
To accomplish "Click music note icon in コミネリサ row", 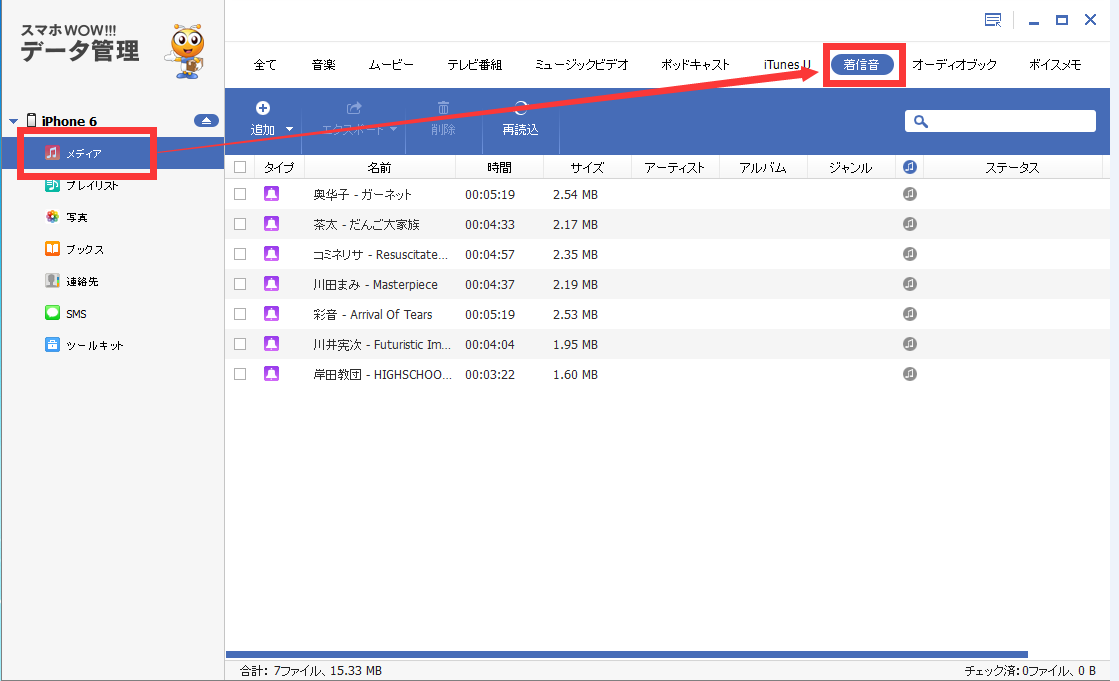I will [x=909, y=253].
